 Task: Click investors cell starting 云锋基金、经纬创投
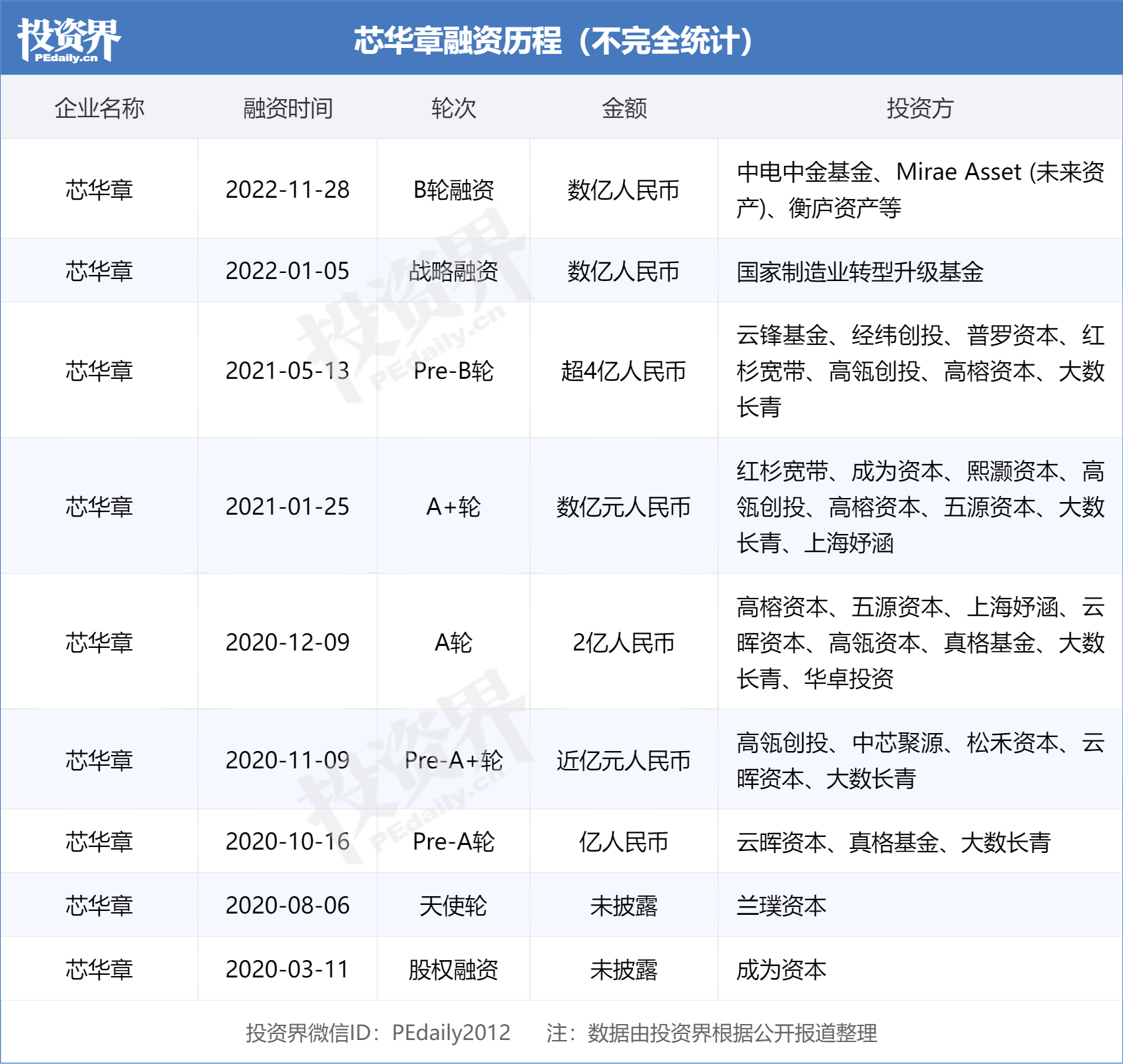(x=920, y=371)
